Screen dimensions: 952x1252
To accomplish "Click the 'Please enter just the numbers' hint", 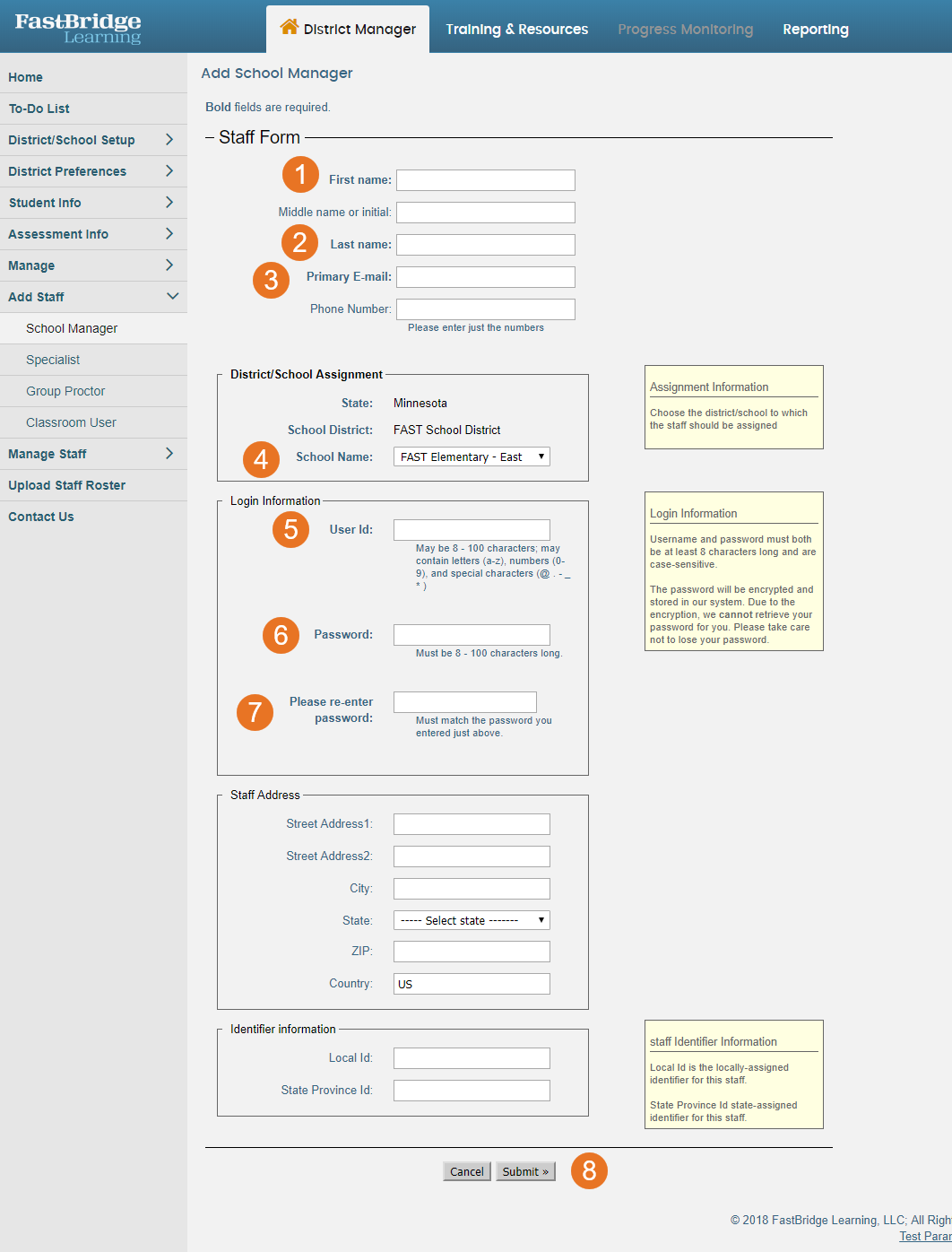I will pyautogui.click(x=476, y=327).
